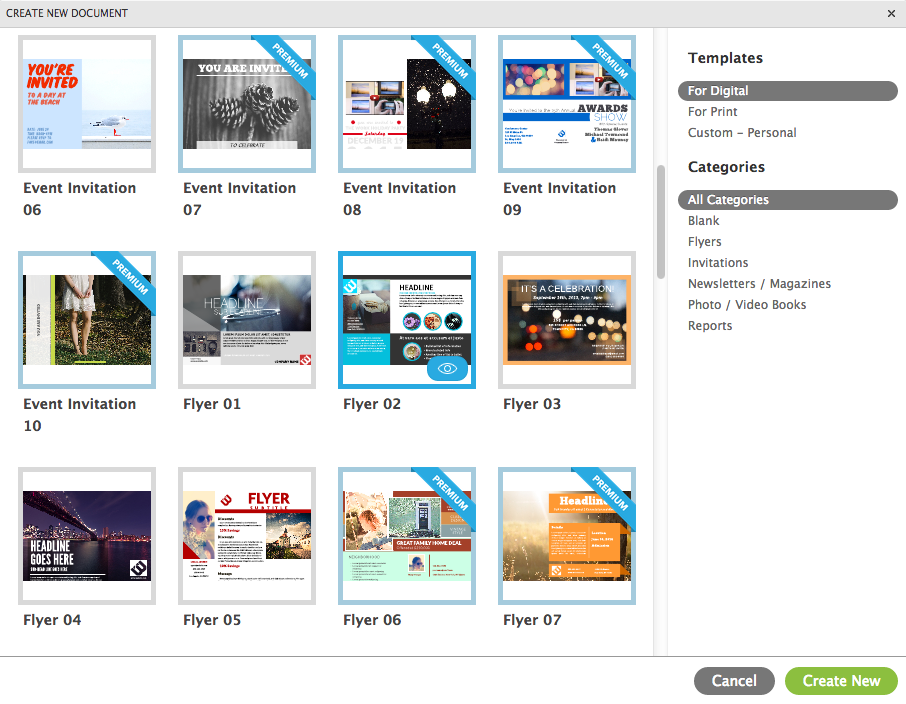Screen dimensions: 906x704
Task: Choose the Flyer 05 template thumbnail
Action: [x=247, y=536]
